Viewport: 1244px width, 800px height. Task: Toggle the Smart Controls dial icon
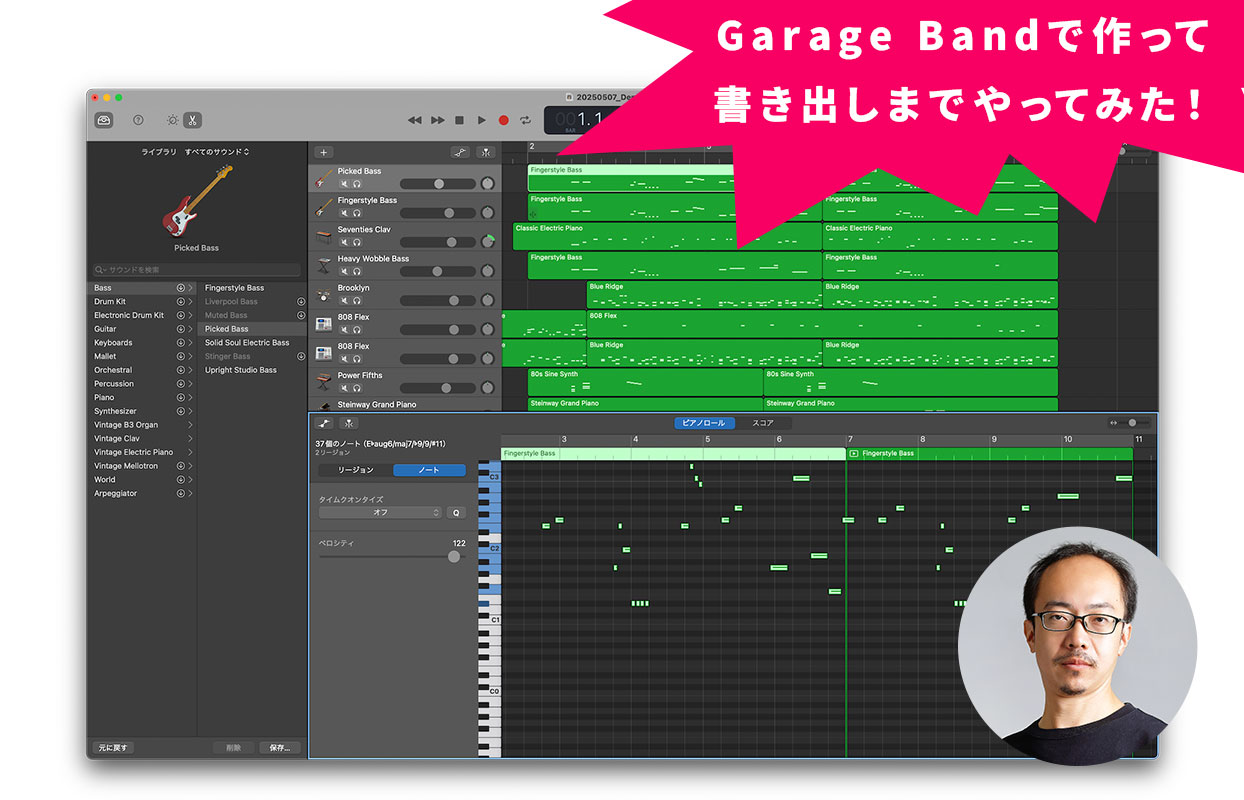coord(172,120)
